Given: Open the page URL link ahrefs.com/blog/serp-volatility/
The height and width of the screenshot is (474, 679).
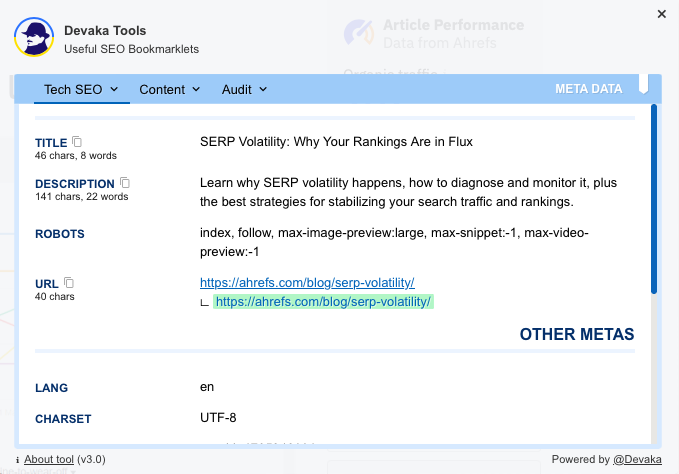Looking at the screenshot, I should pyautogui.click(x=307, y=283).
